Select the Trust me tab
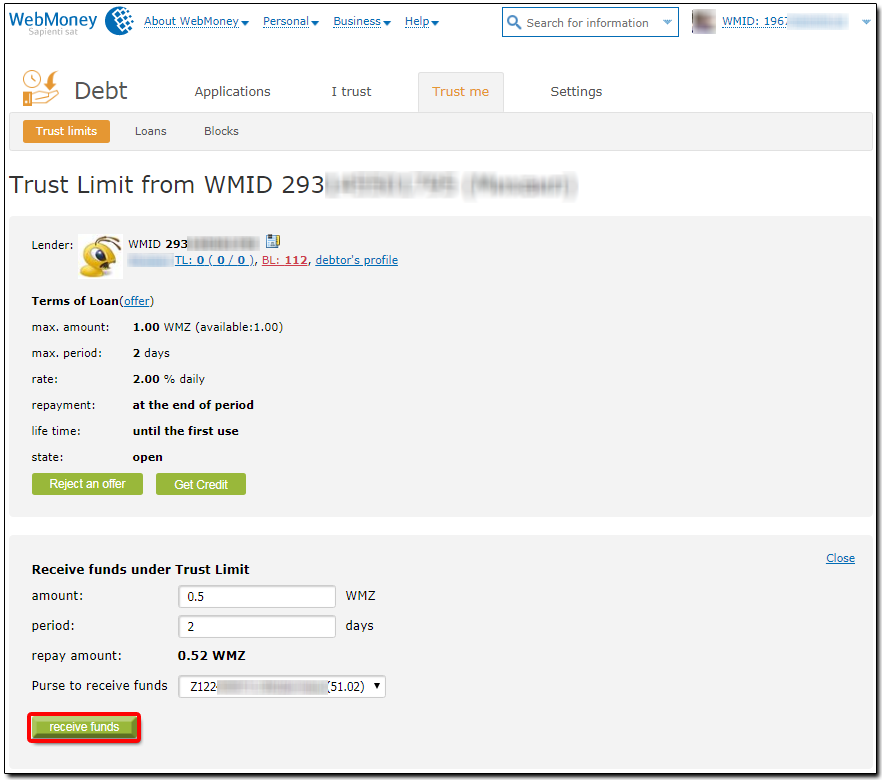The image size is (882, 780). point(460,92)
